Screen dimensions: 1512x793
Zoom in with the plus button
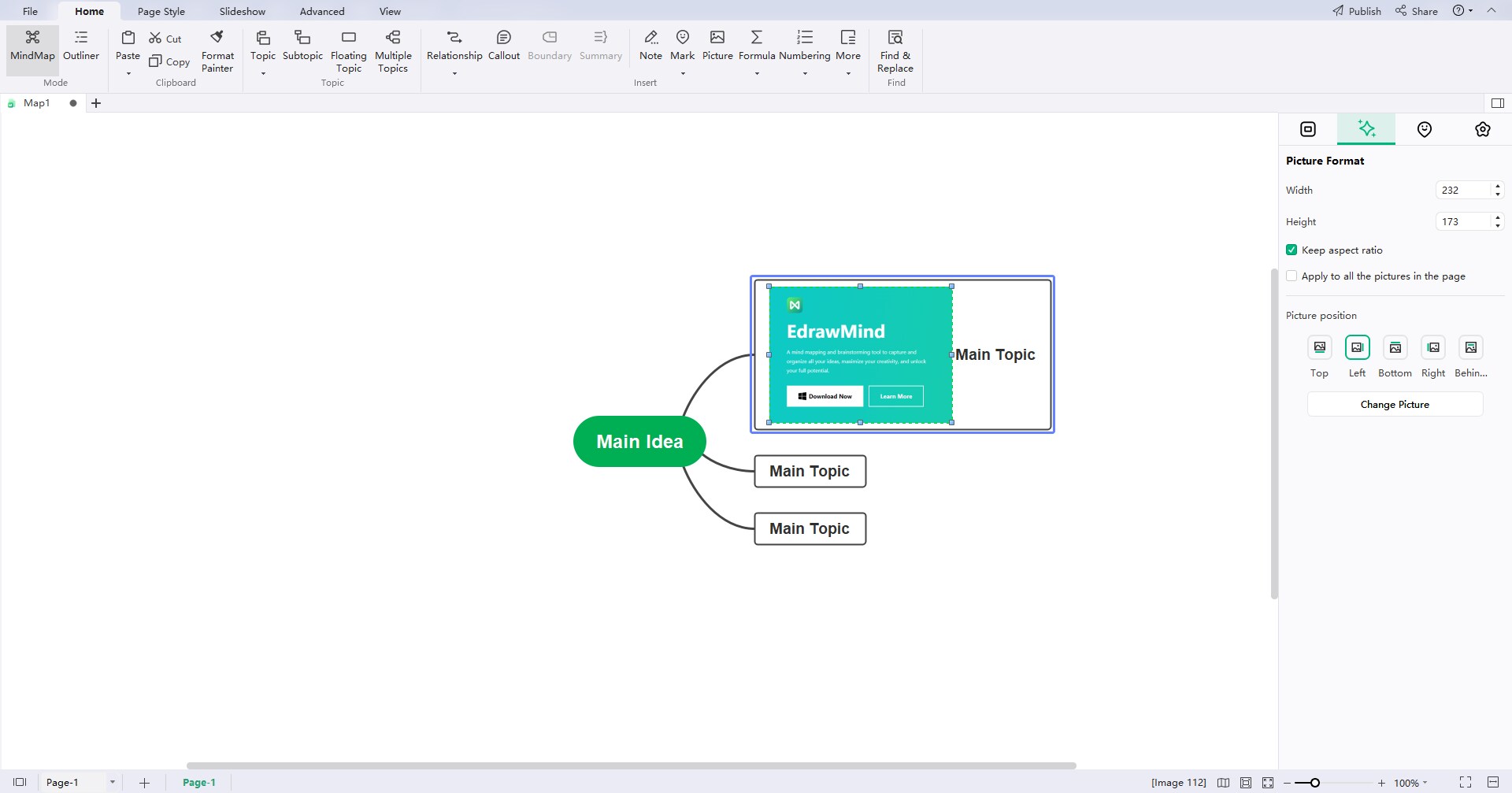[1381, 783]
